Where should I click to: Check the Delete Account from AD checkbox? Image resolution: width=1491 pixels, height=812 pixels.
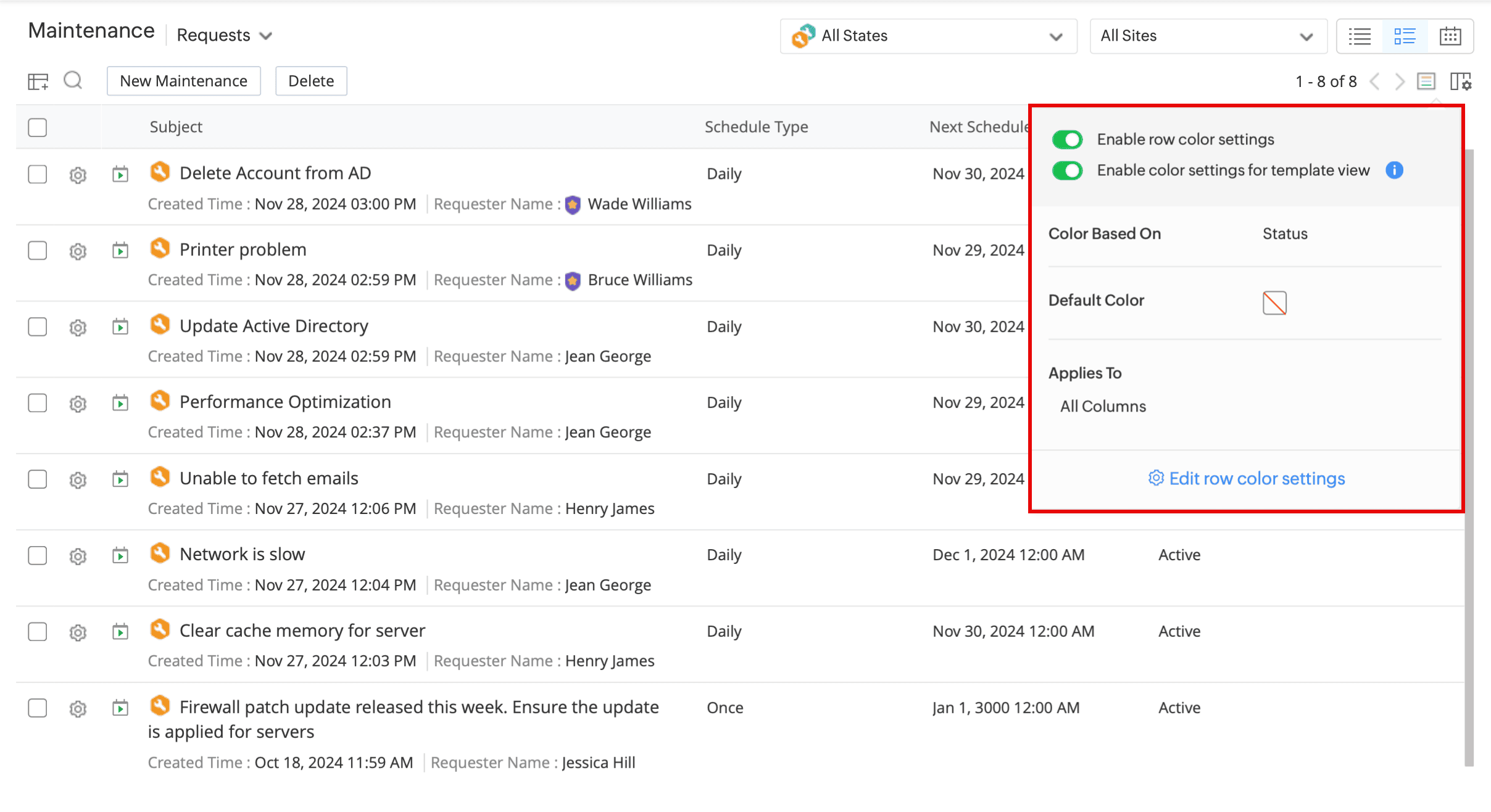pos(38,175)
